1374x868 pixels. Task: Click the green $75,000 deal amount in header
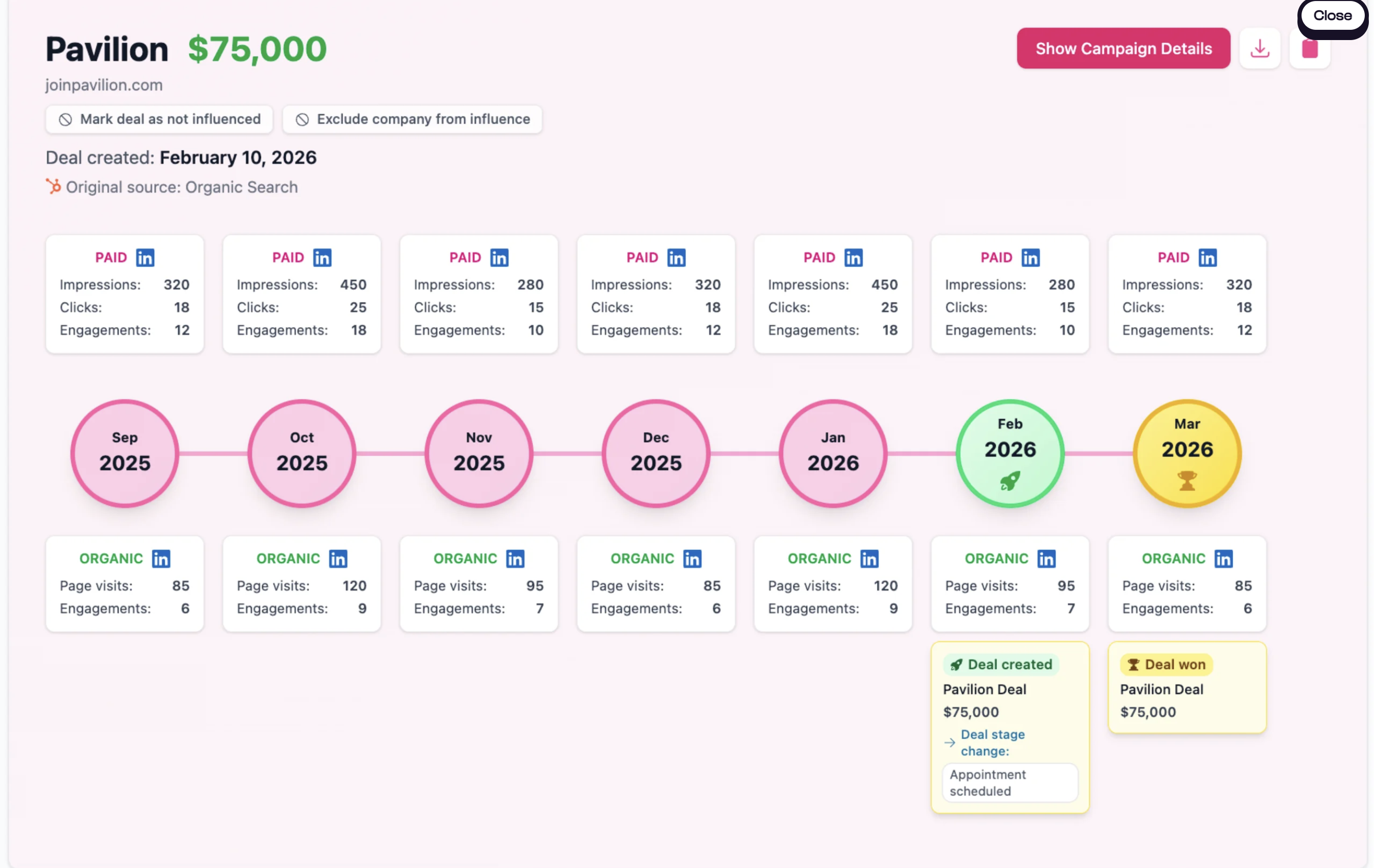(257, 49)
